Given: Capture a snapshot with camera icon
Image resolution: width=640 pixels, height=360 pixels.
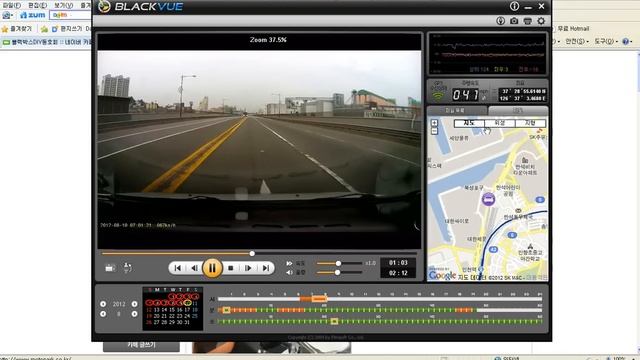Looking at the screenshot, I should coord(514,21).
